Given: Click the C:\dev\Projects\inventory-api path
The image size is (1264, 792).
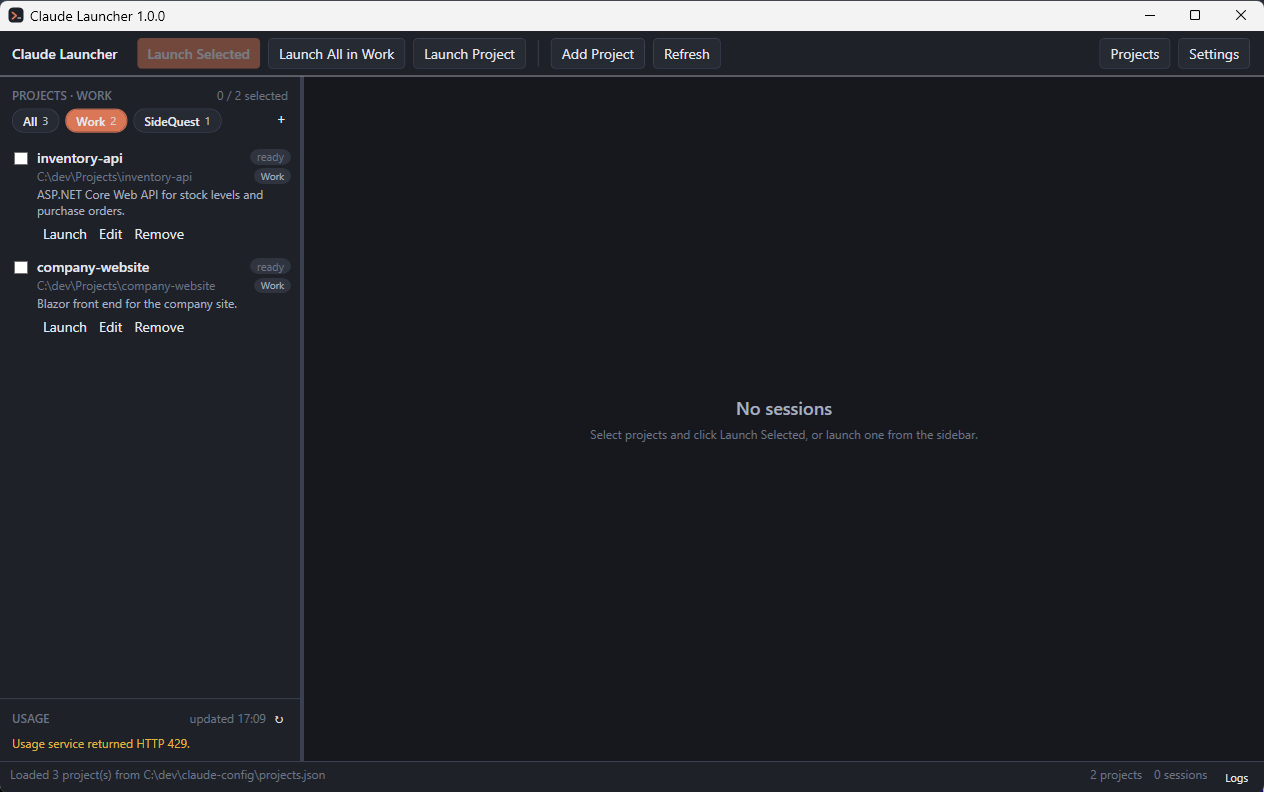Looking at the screenshot, I should point(114,177).
